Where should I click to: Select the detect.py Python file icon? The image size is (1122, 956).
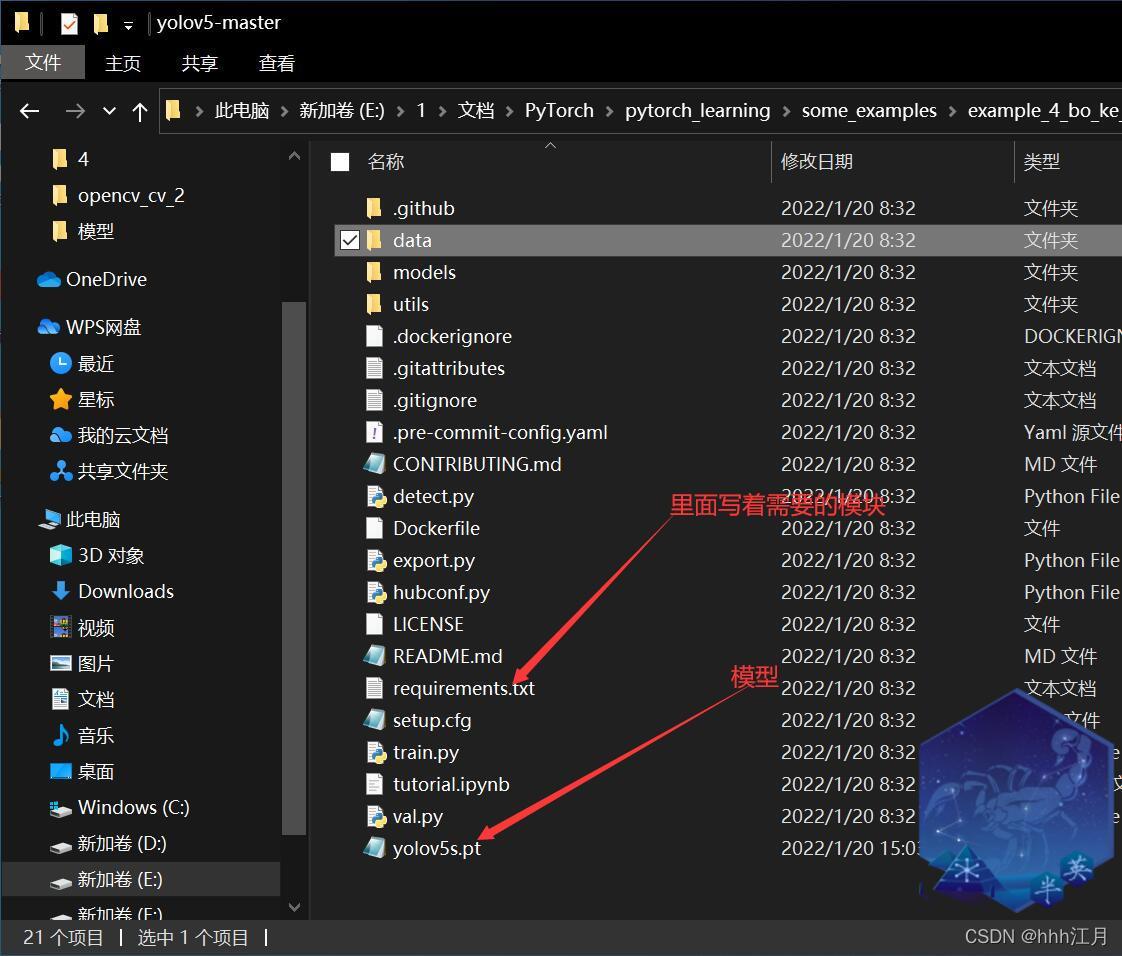click(x=376, y=496)
